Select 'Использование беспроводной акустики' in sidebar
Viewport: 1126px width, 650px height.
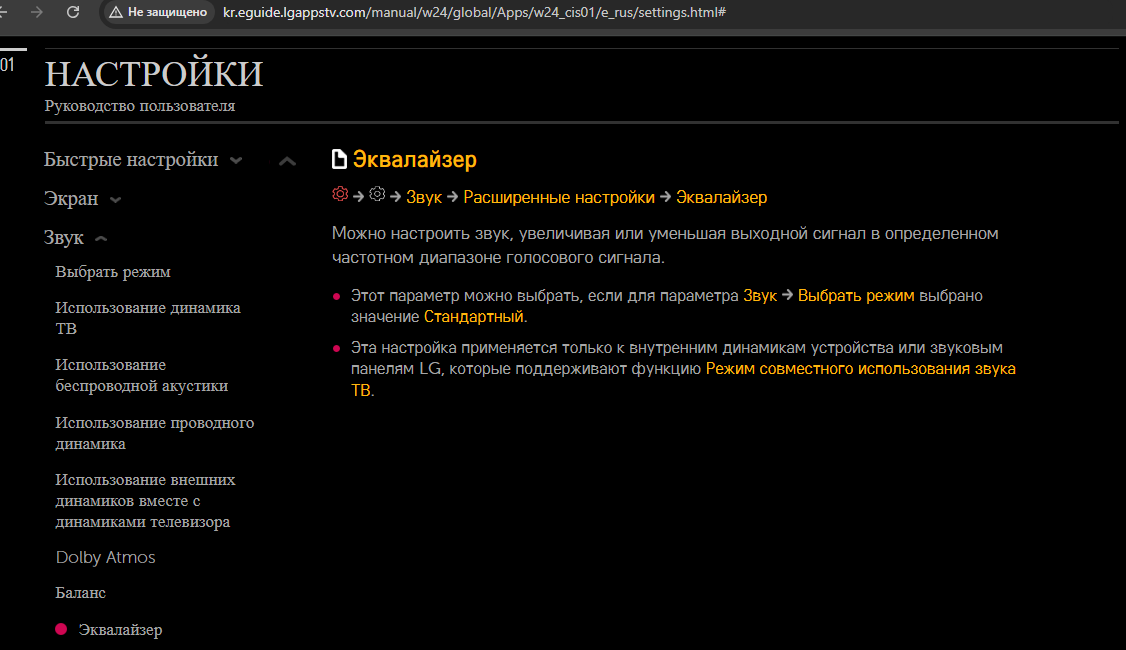pyautogui.click(x=142, y=375)
